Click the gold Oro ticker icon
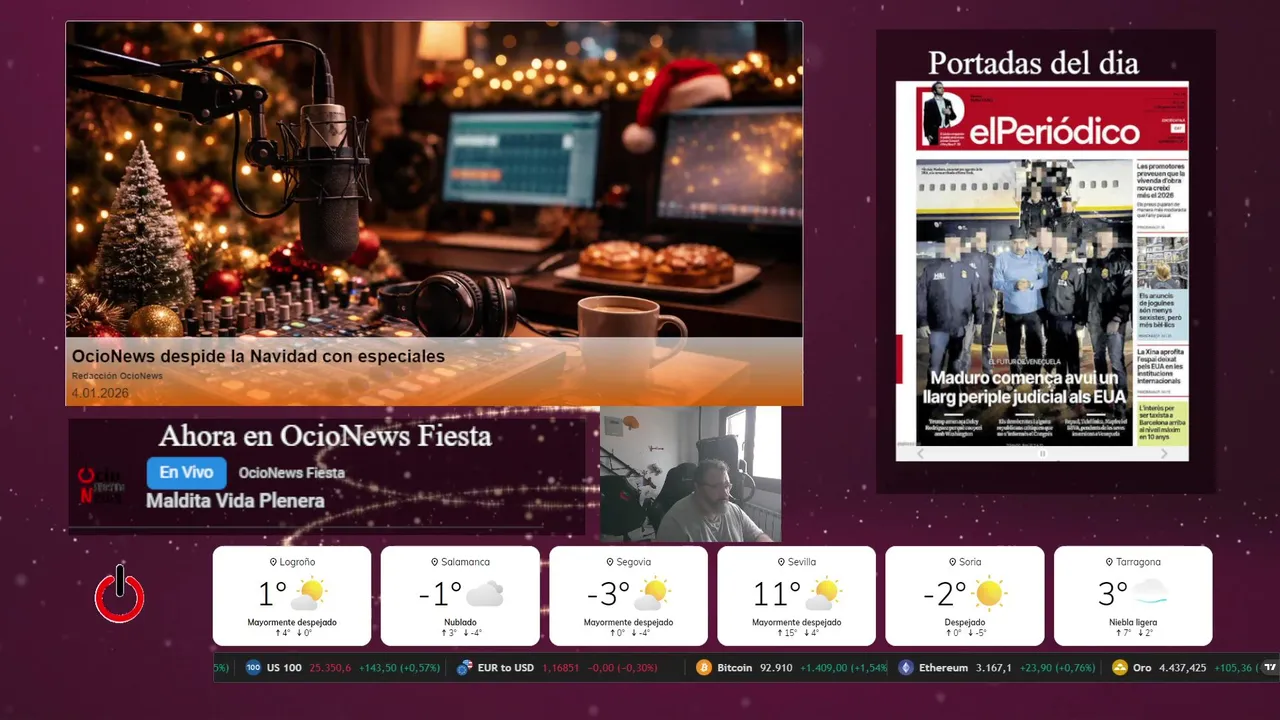The image size is (1280, 720). 1119,667
